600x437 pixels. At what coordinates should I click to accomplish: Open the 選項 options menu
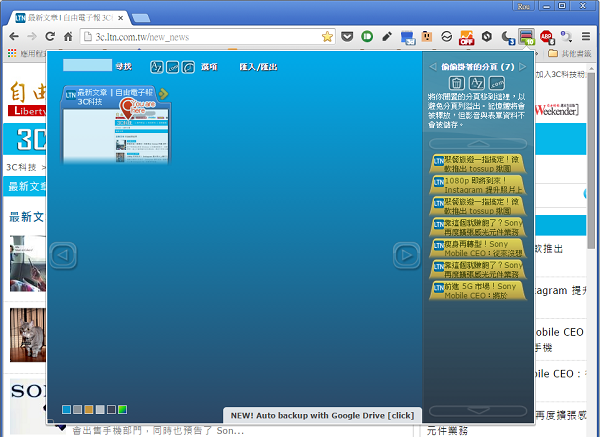[x=209, y=66]
